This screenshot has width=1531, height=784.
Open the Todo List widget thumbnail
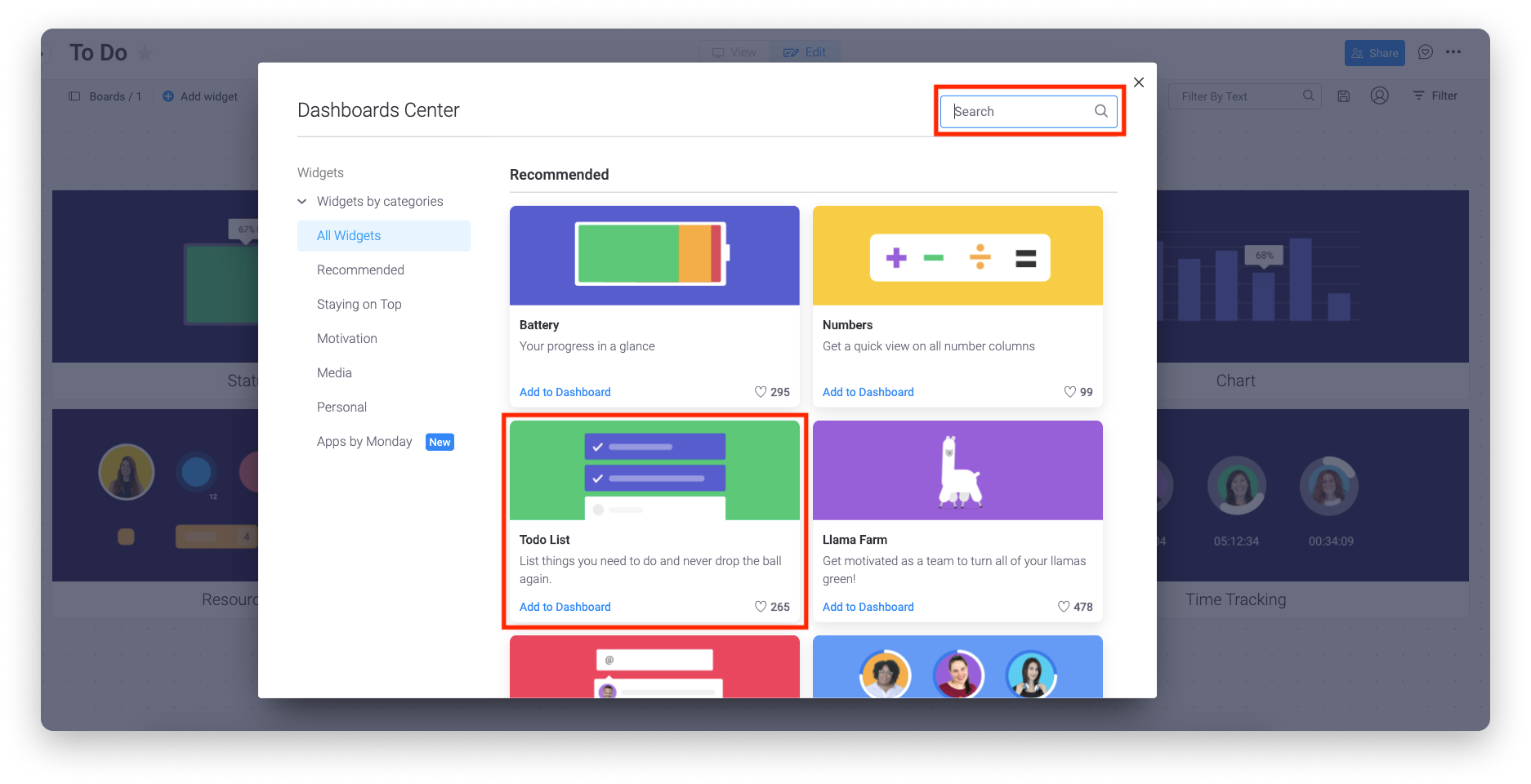[x=654, y=470]
